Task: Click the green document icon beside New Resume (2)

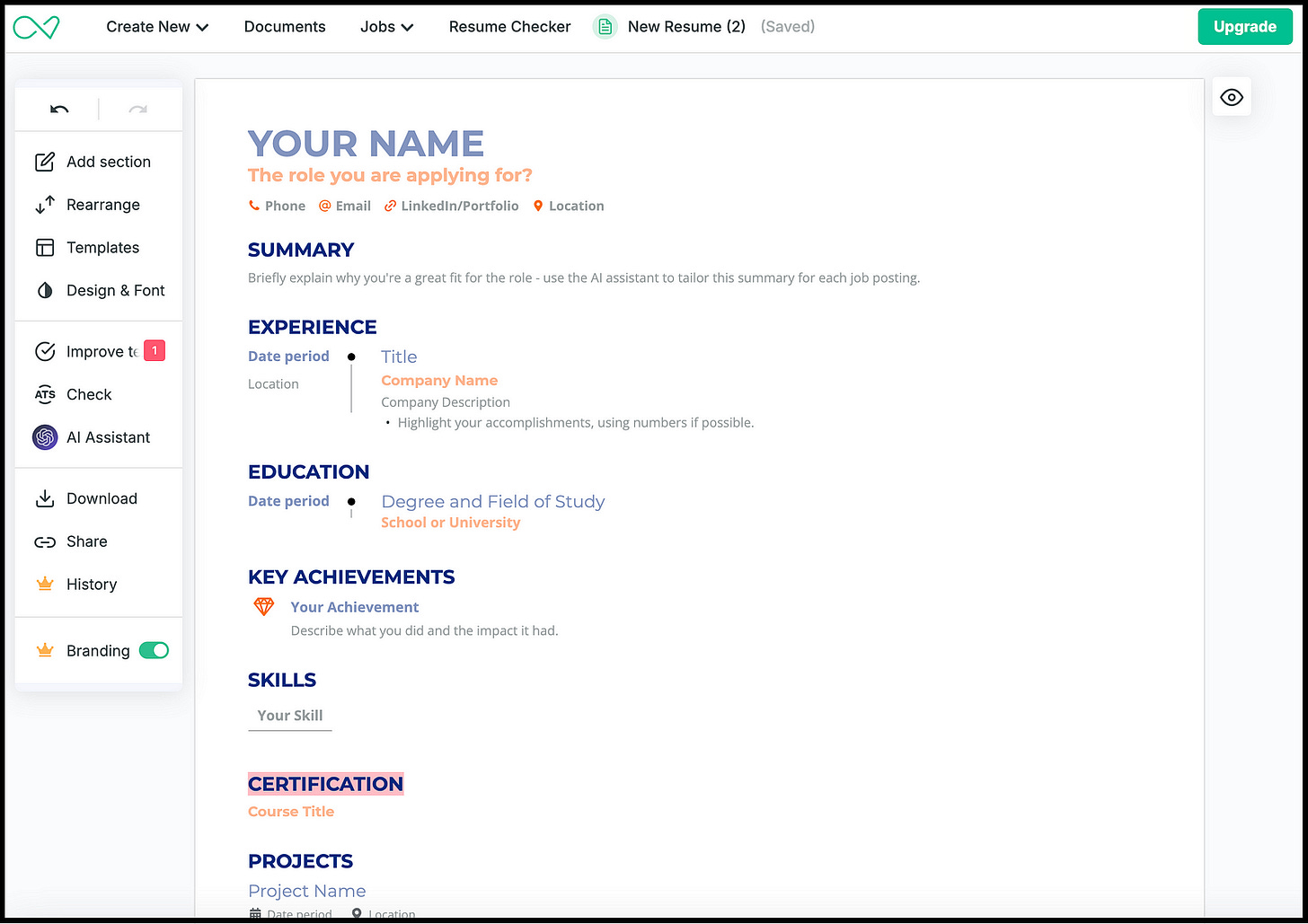Action: pos(605,27)
